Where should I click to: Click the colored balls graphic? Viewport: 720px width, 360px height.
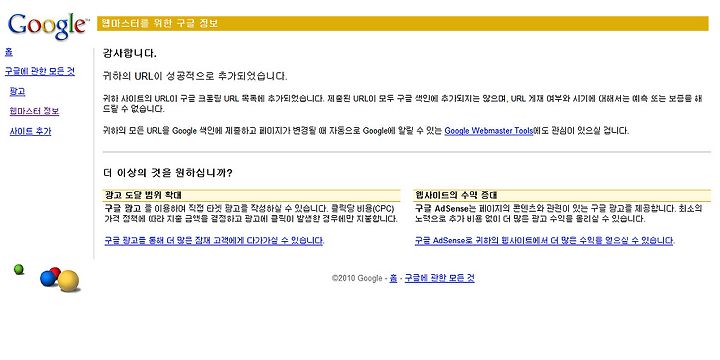coord(47,278)
